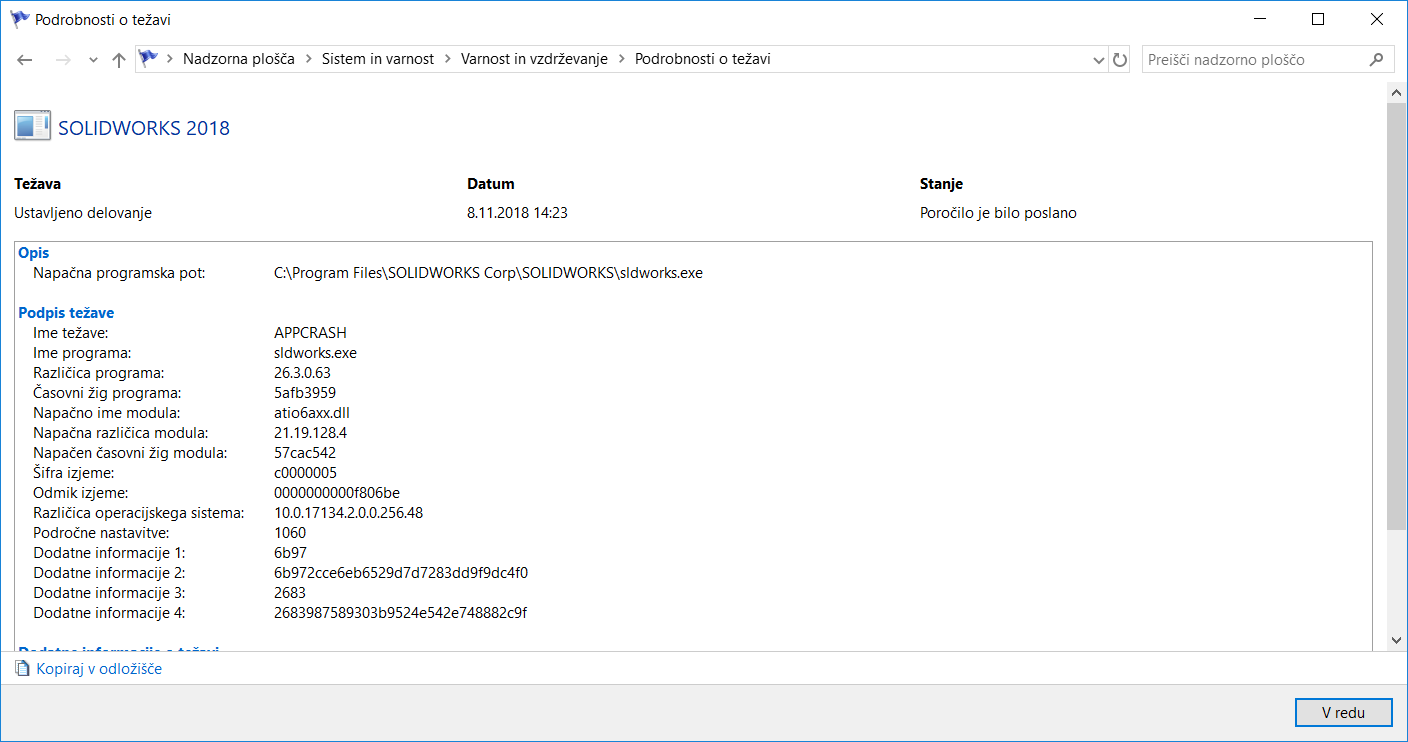1408x742 pixels.
Task: Expand the address bar history dropdown
Action: (1100, 60)
